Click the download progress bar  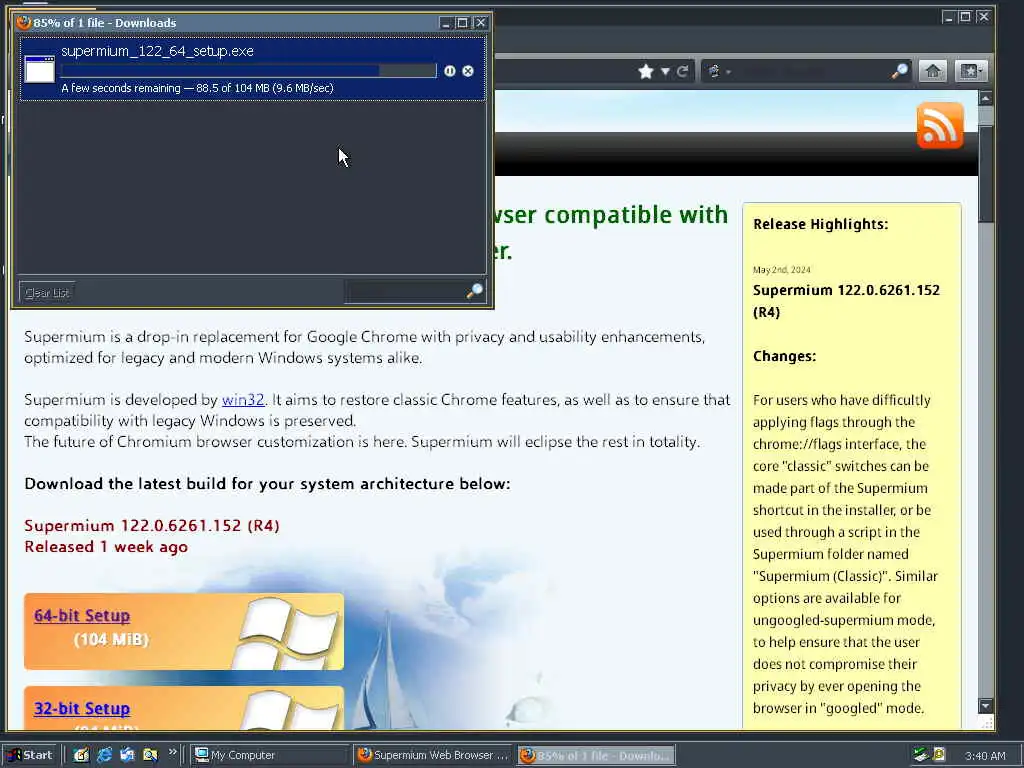pyautogui.click(x=248, y=71)
